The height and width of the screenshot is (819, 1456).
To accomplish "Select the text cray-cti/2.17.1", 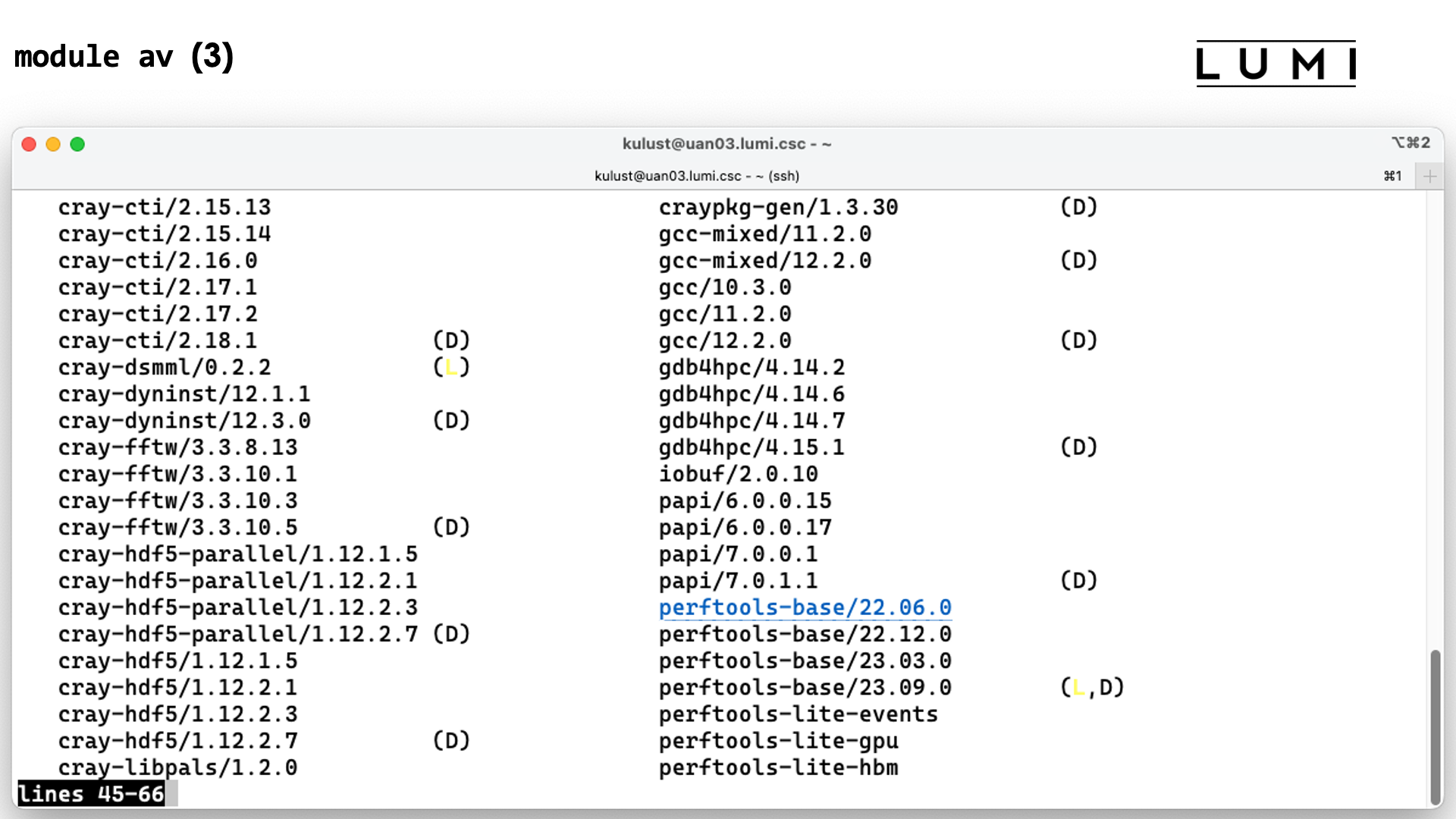I will (158, 287).
